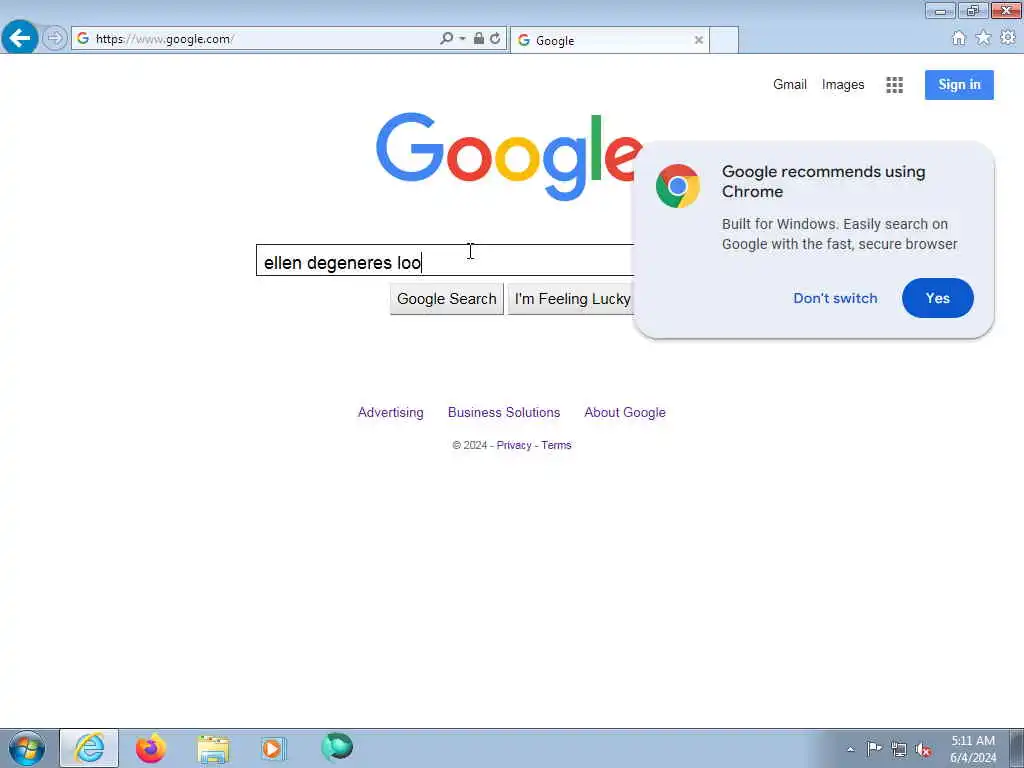Open the Gmail link

[x=790, y=84]
